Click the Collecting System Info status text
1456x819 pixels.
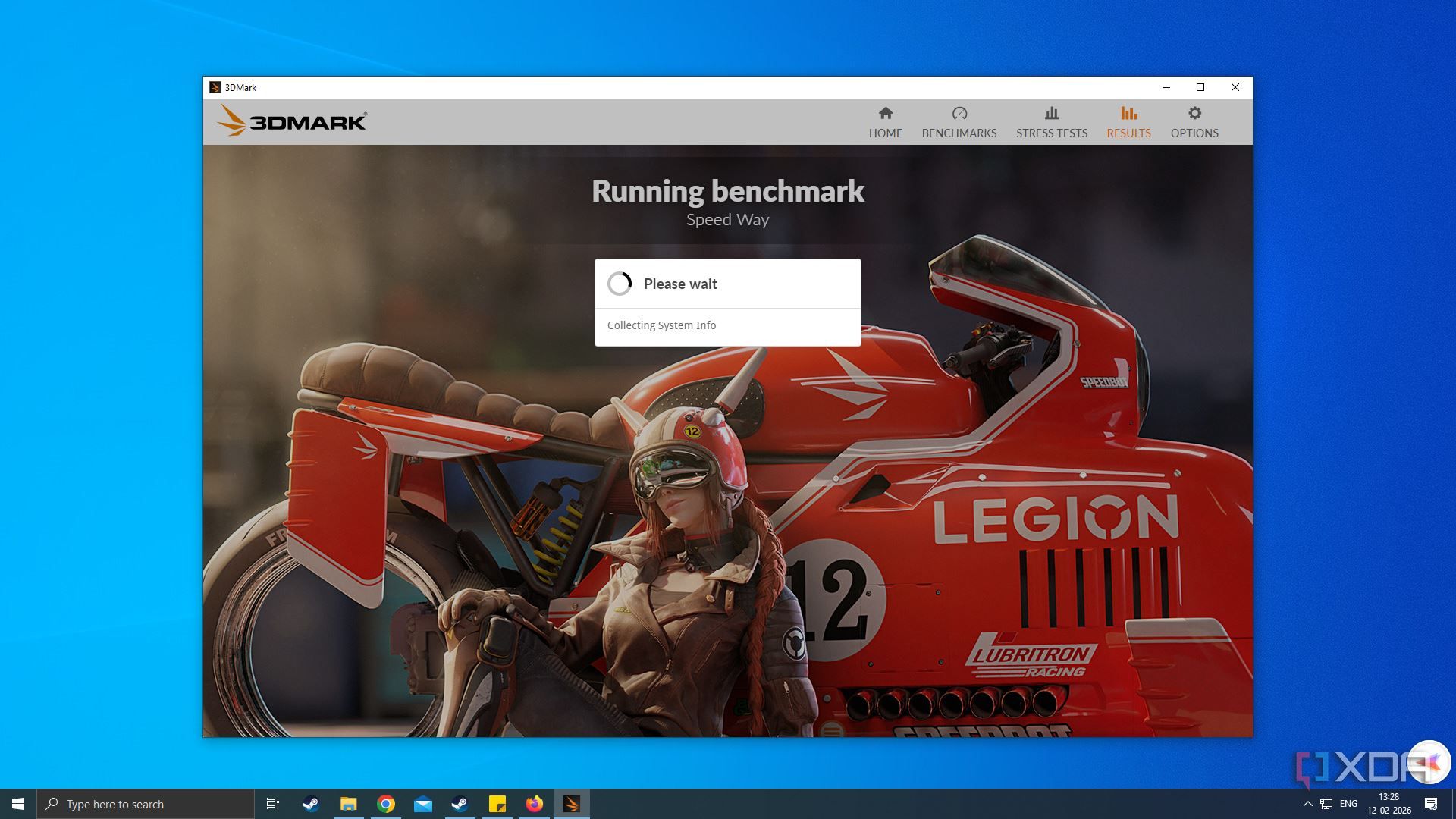tap(661, 325)
